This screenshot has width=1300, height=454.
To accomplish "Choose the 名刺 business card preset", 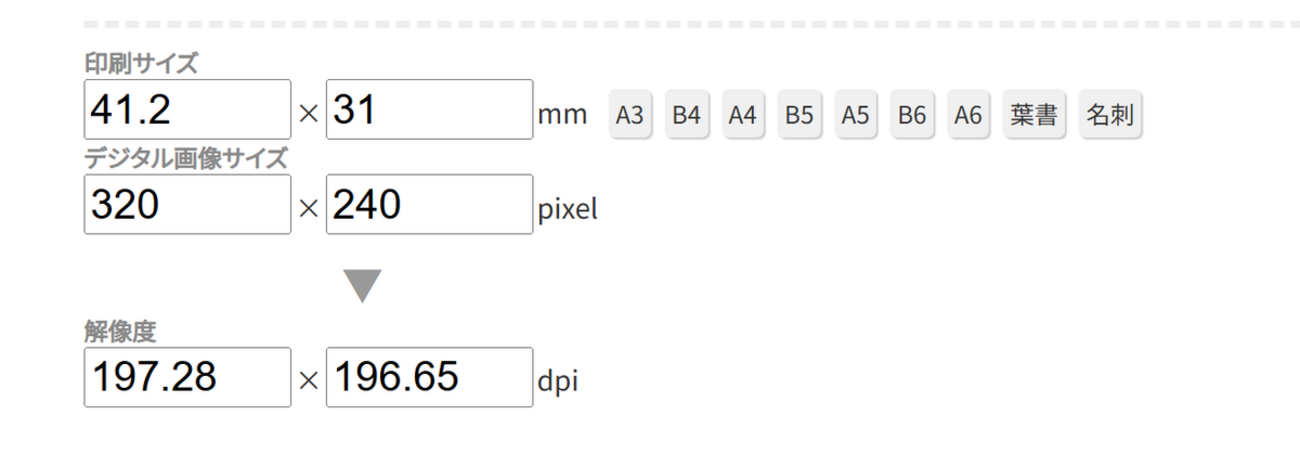I will 1110,115.
